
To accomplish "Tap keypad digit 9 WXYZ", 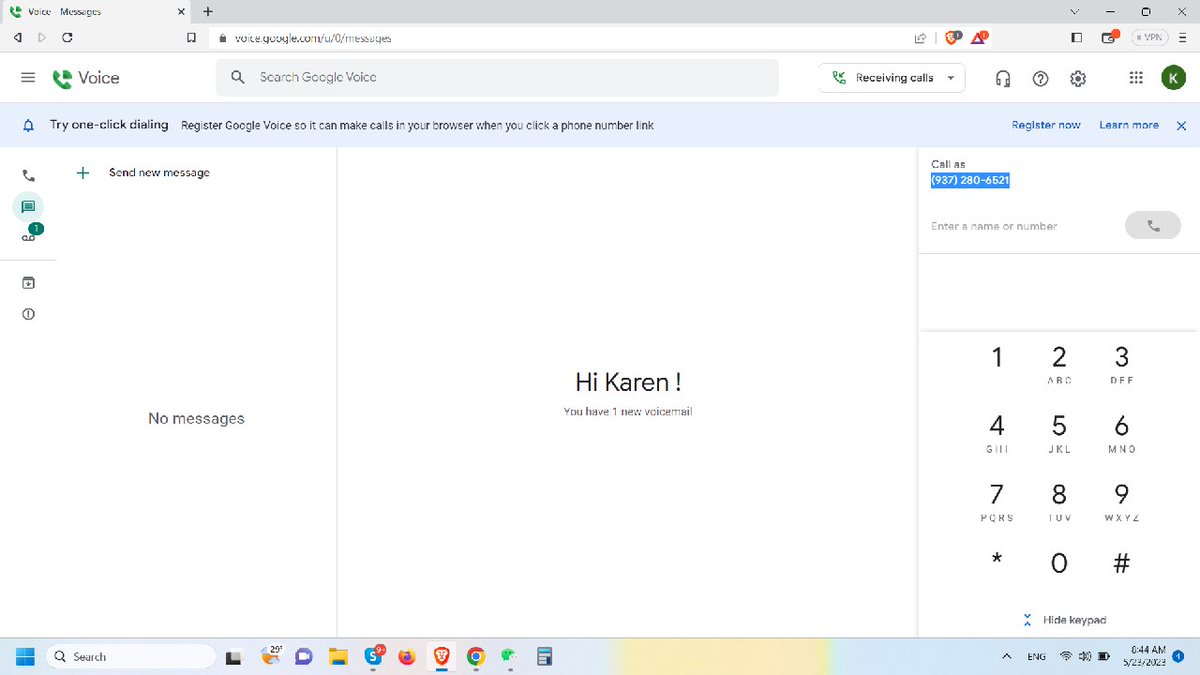I will (x=1122, y=502).
